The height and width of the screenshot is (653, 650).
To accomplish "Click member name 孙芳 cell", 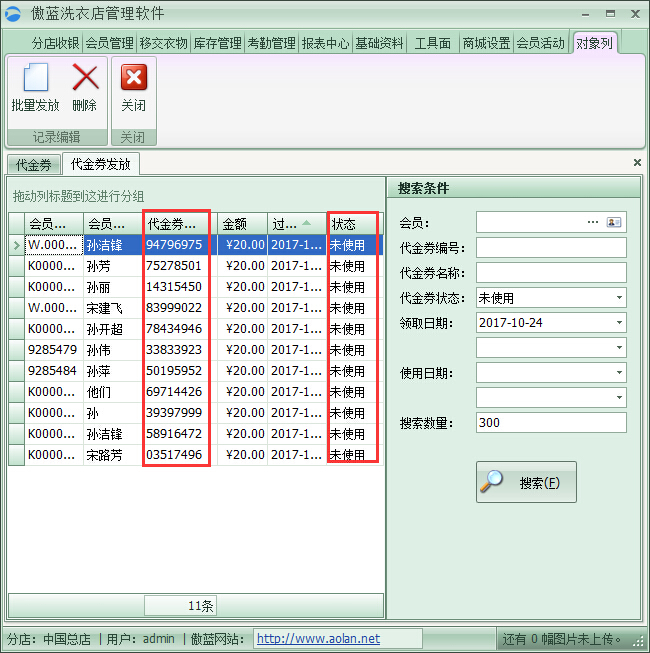I will click(113, 266).
